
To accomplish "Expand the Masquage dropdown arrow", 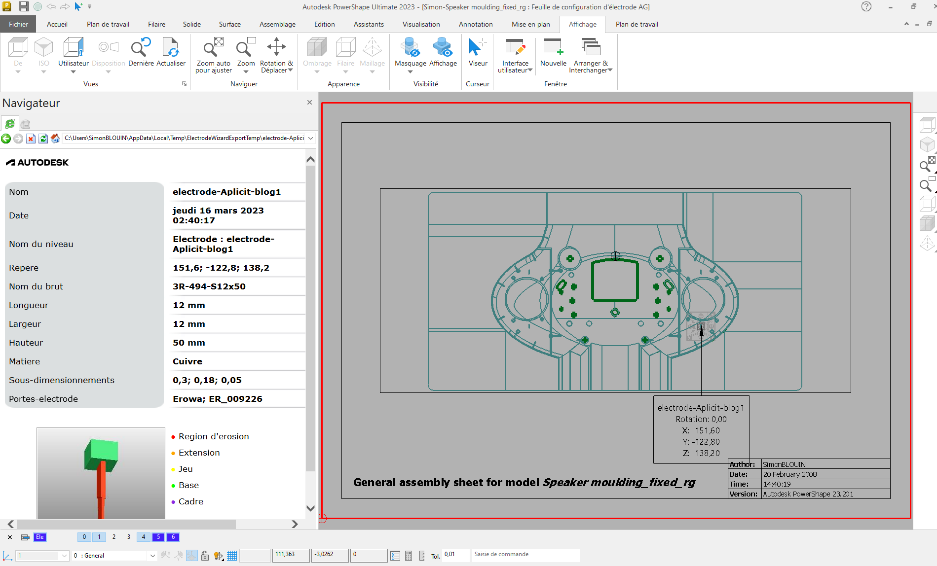I will coord(411,72).
